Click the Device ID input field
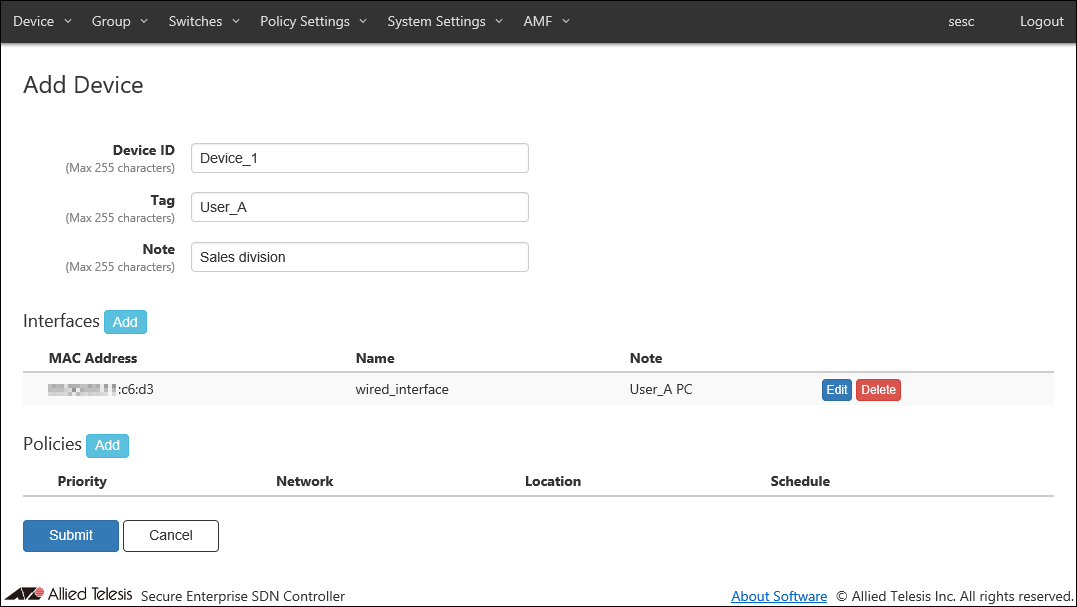This screenshot has width=1077, height=607. point(359,158)
